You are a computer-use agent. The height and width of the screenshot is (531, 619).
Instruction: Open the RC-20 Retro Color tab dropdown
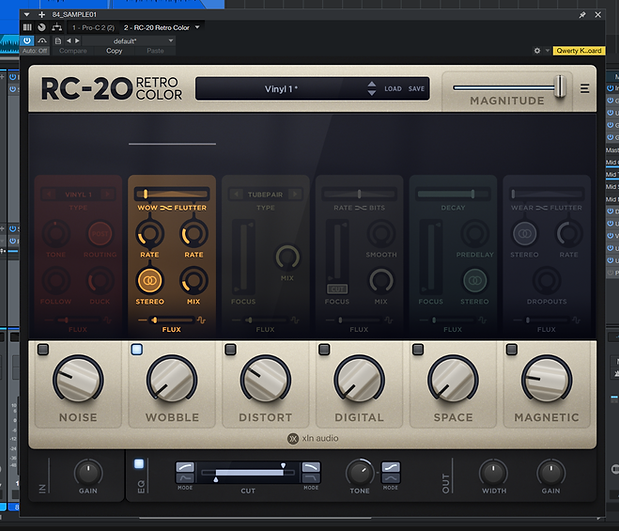[x=197, y=27]
